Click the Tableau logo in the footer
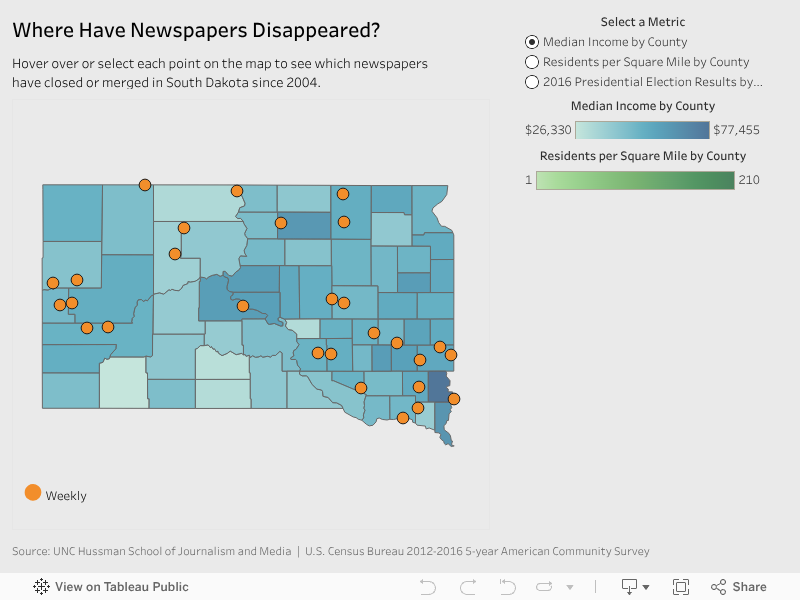800x600 pixels. click(39, 587)
